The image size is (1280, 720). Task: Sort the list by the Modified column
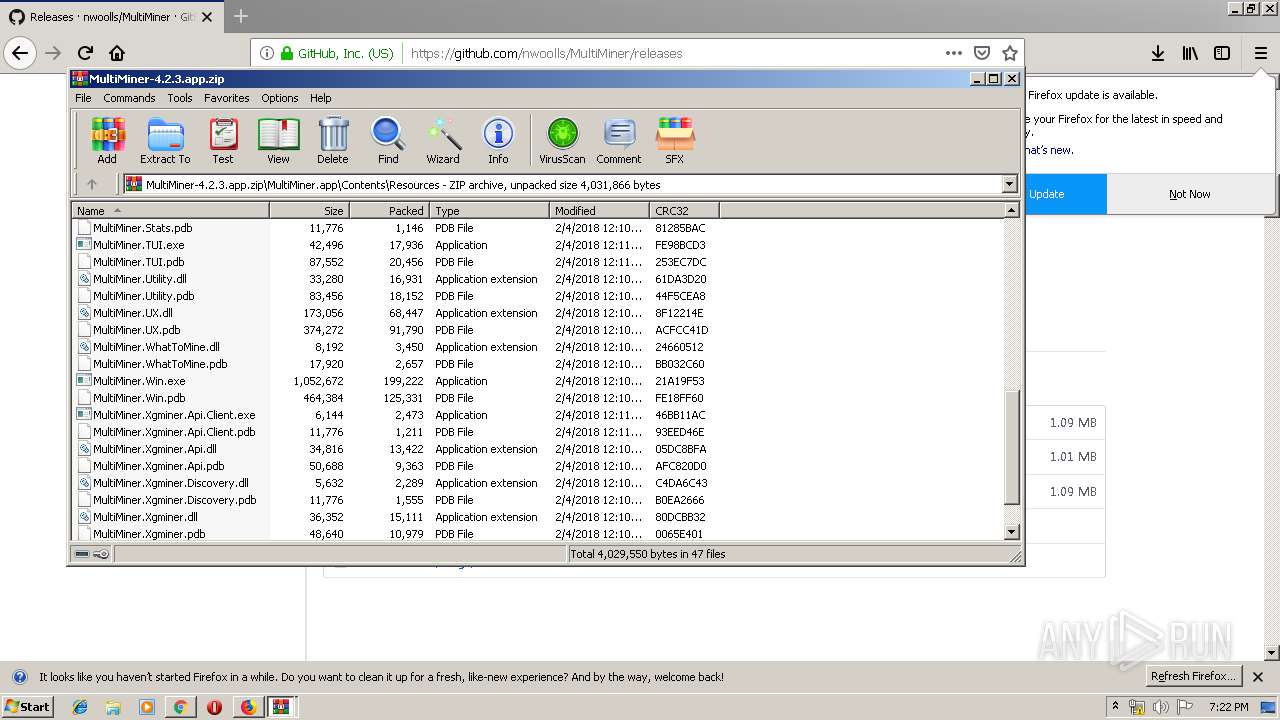click(599, 210)
